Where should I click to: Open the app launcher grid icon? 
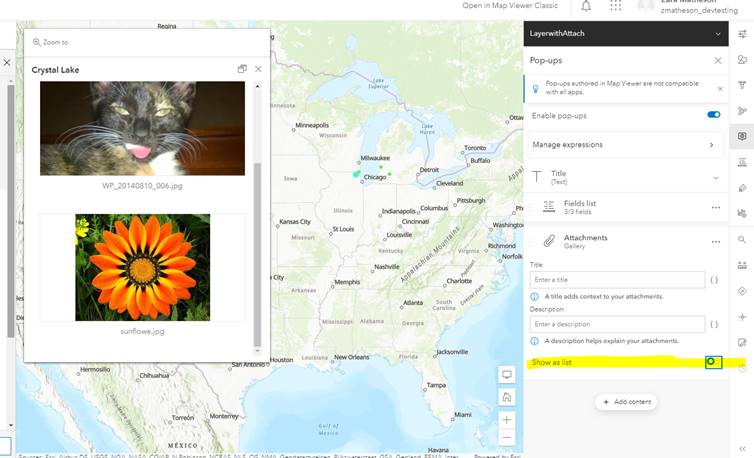[616, 6]
